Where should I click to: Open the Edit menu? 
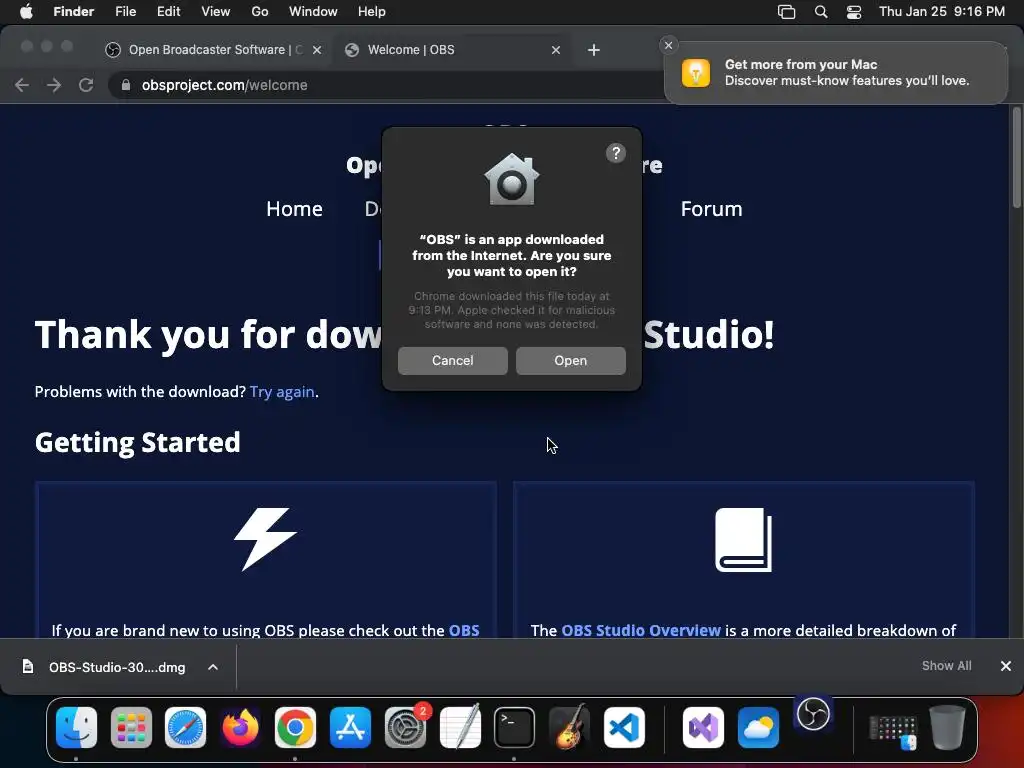tap(168, 12)
